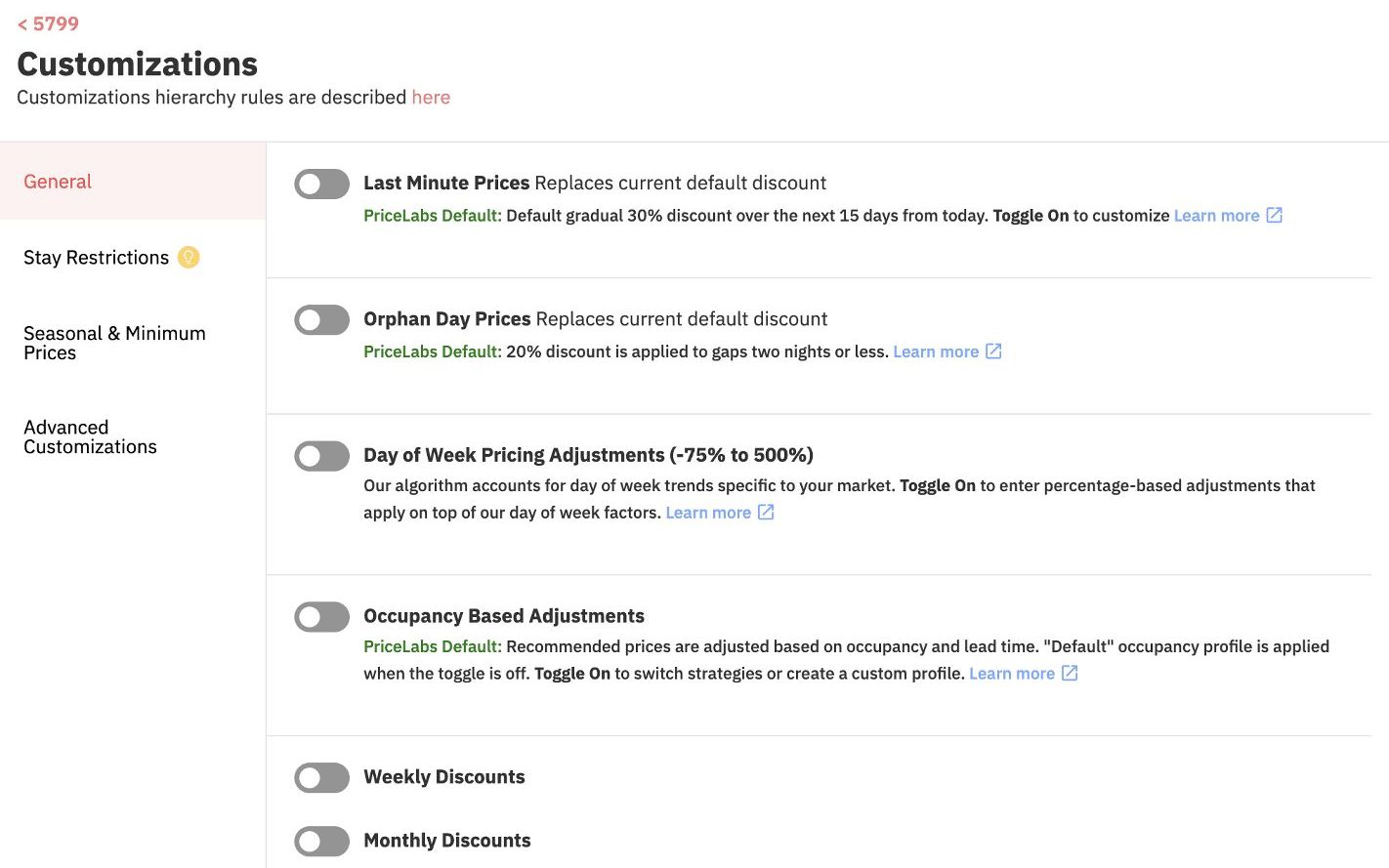Image resolution: width=1389 pixels, height=868 pixels.
Task: Open the Stay Restrictions tab
Action: click(96, 258)
